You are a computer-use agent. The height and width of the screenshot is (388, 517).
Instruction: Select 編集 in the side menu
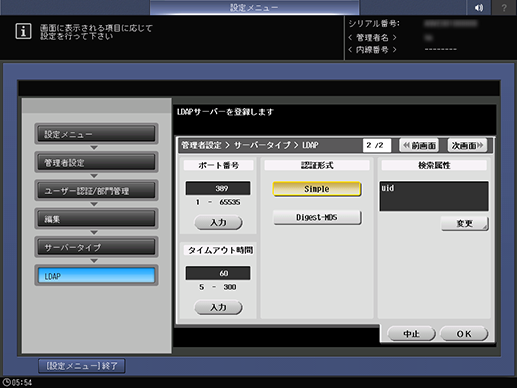(96, 219)
